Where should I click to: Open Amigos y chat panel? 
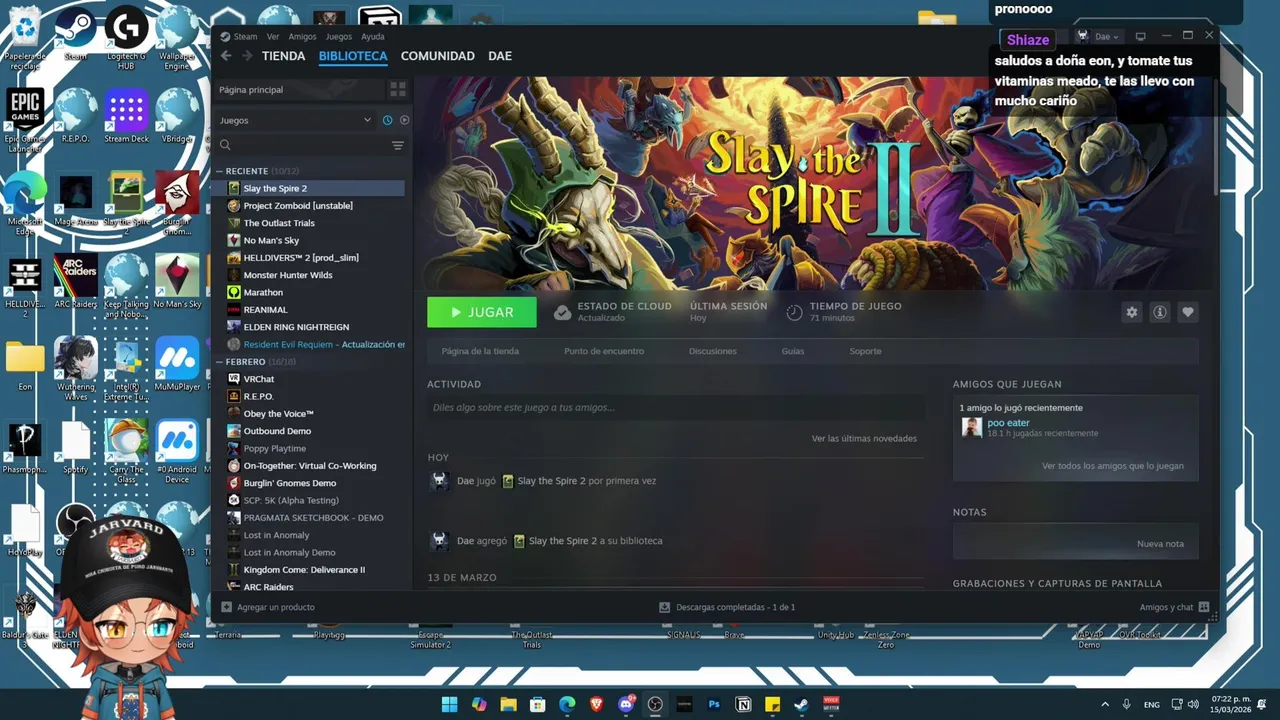click(x=1174, y=607)
